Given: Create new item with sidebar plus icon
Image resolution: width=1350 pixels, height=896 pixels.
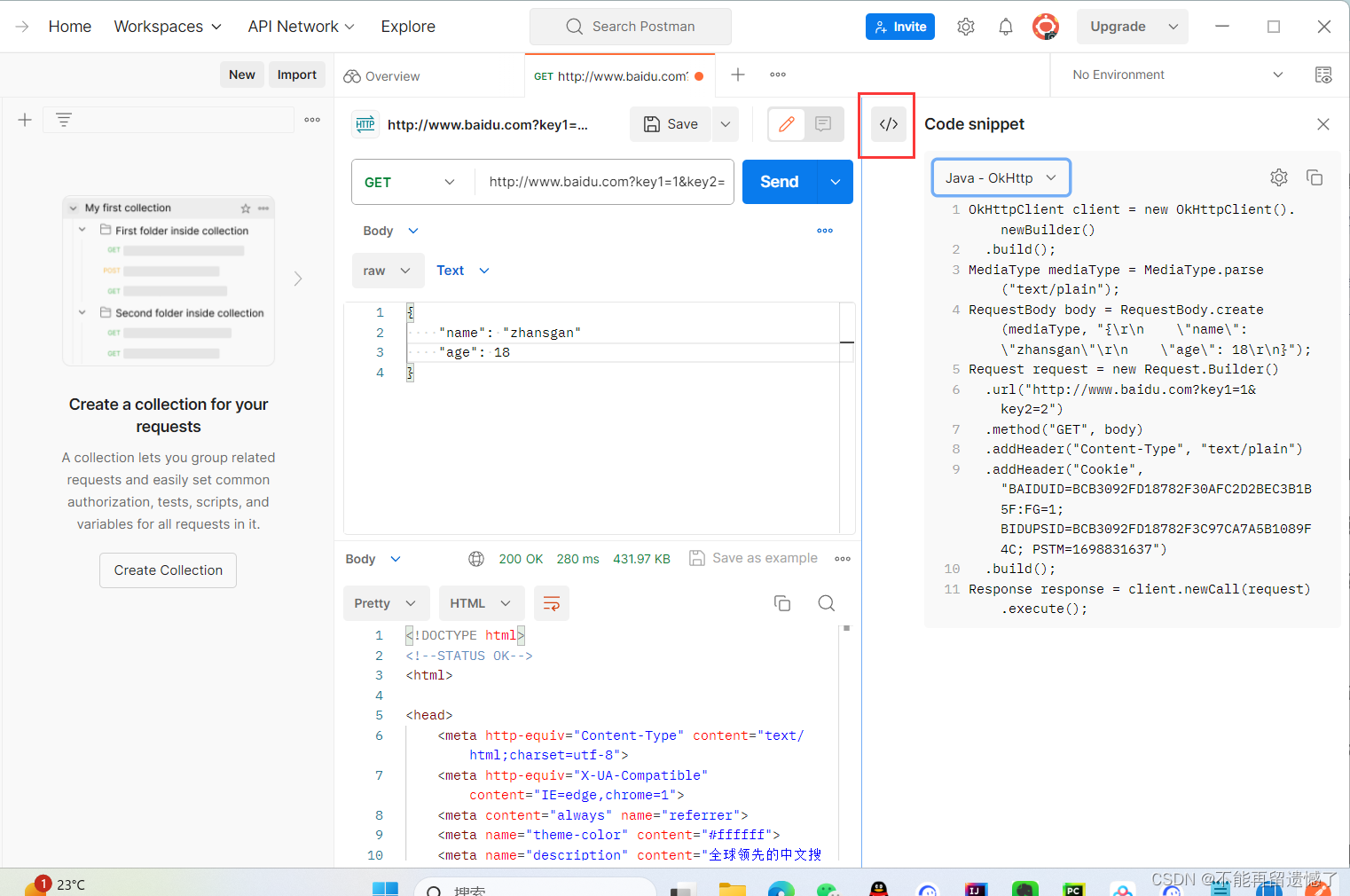Looking at the screenshot, I should click(25, 120).
